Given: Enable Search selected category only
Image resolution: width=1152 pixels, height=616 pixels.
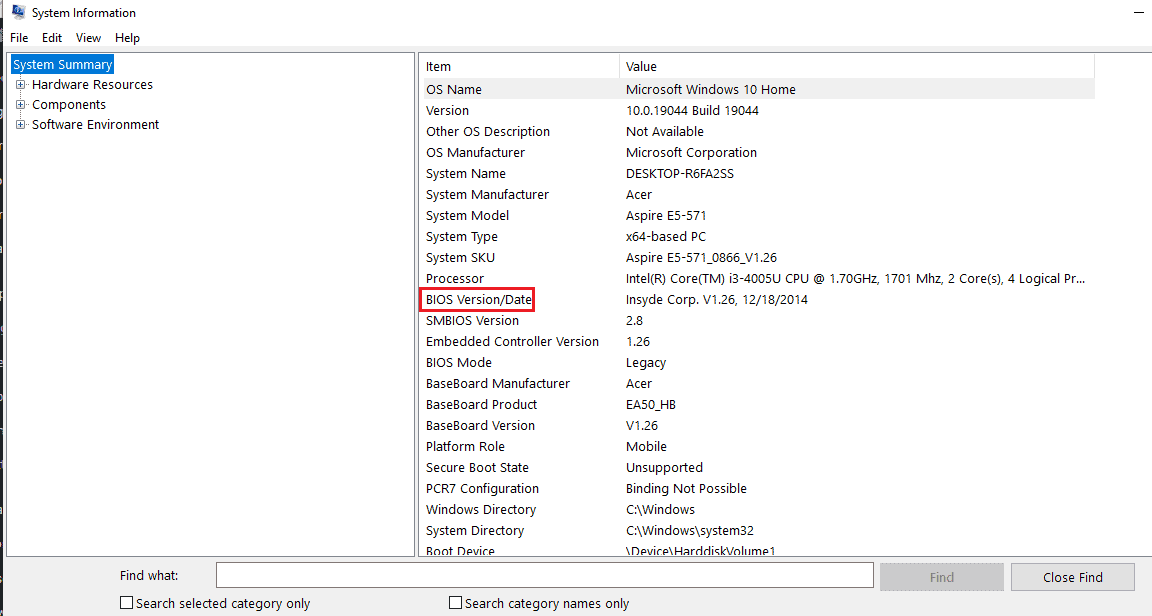Looking at the screenshot, I should pos(126,602).
